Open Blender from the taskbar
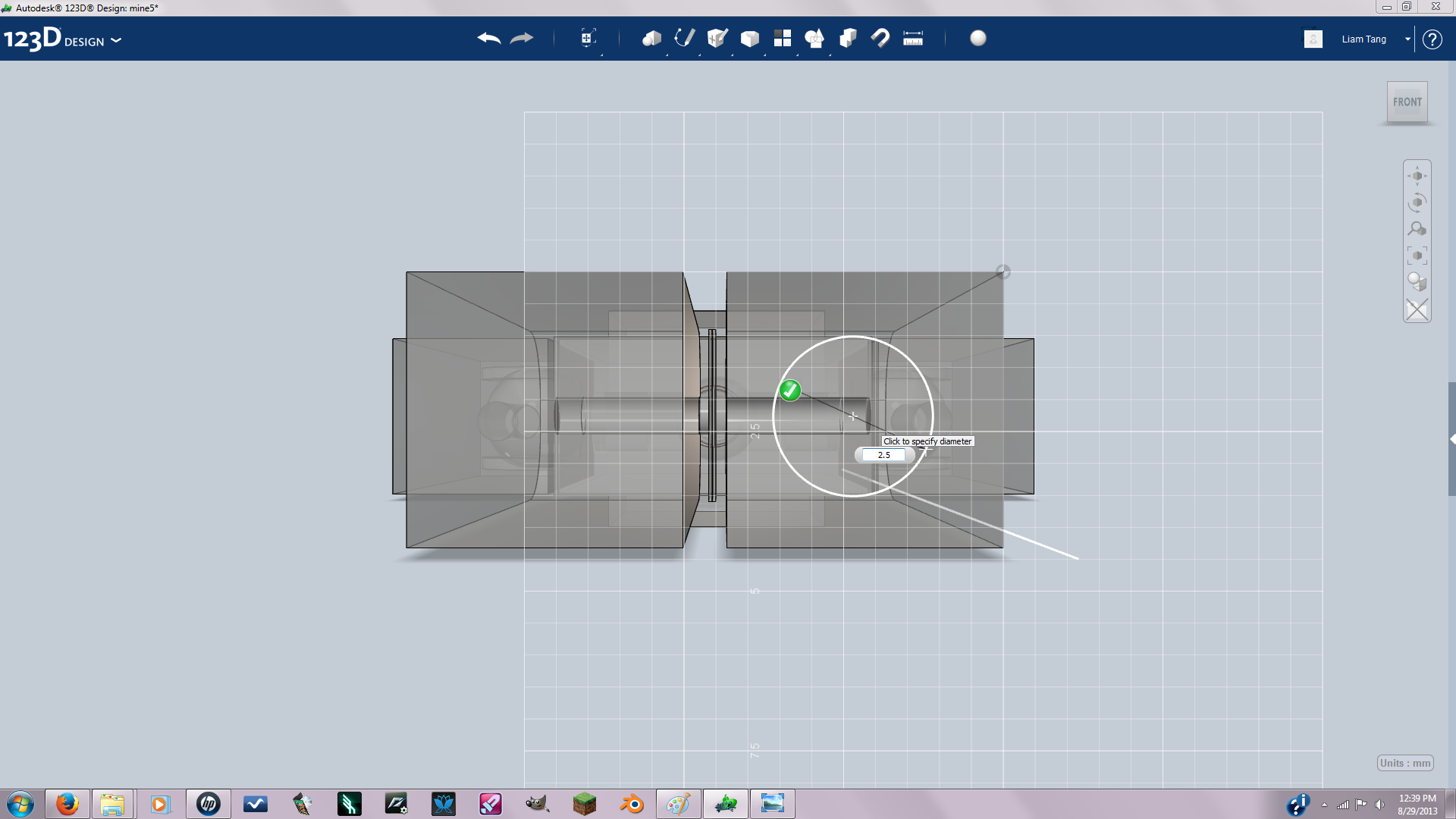 [632, 804]
